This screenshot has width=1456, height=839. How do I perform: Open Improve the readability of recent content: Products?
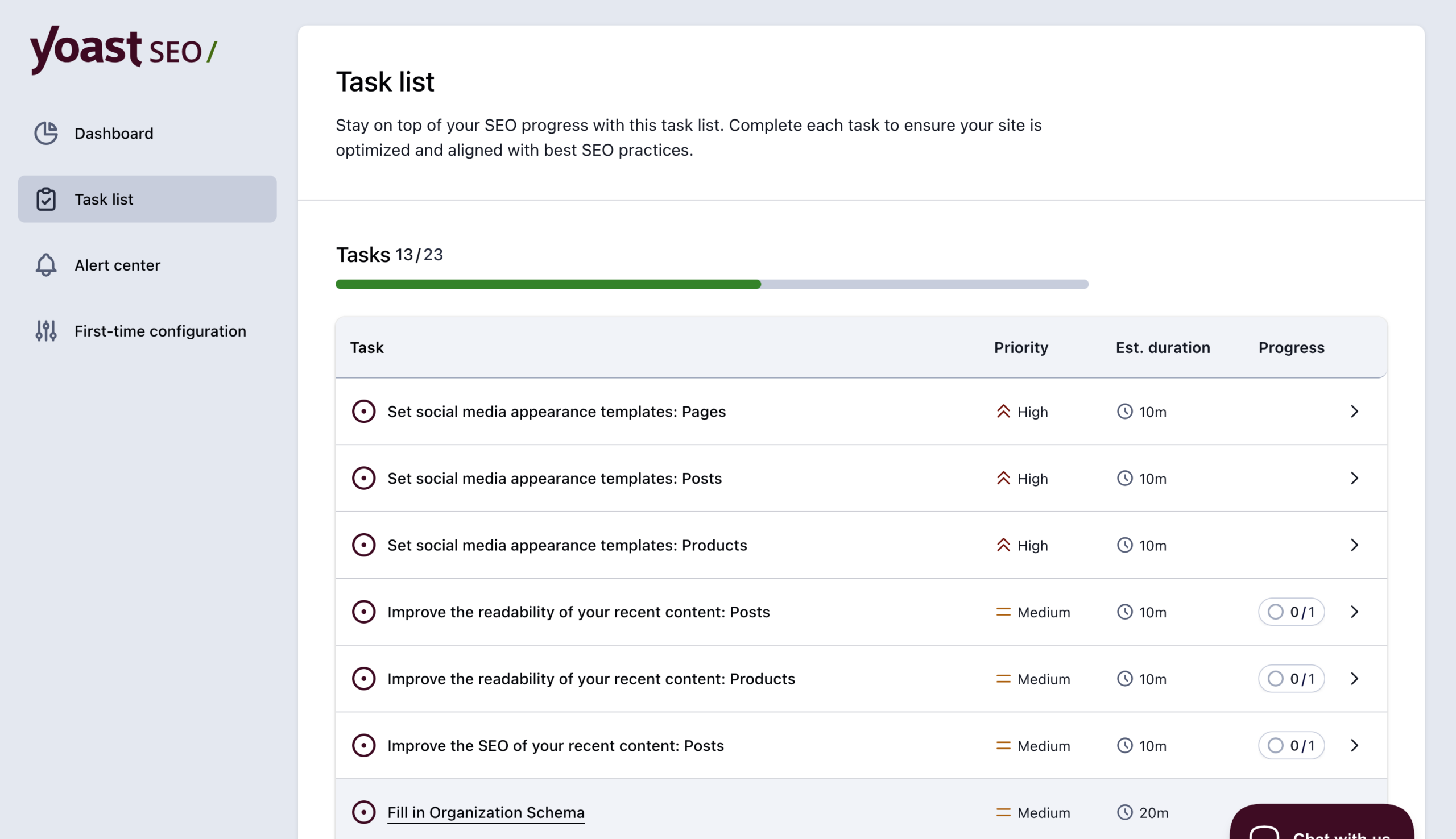(591, 679)
